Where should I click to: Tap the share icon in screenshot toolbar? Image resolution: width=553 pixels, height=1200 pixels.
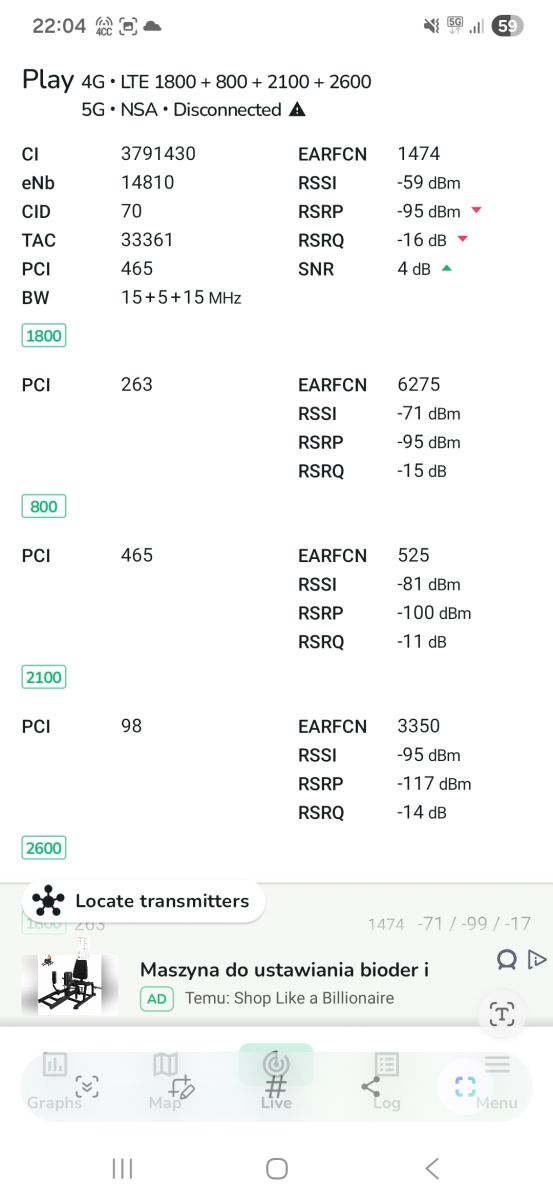(x=370, y=1087)
